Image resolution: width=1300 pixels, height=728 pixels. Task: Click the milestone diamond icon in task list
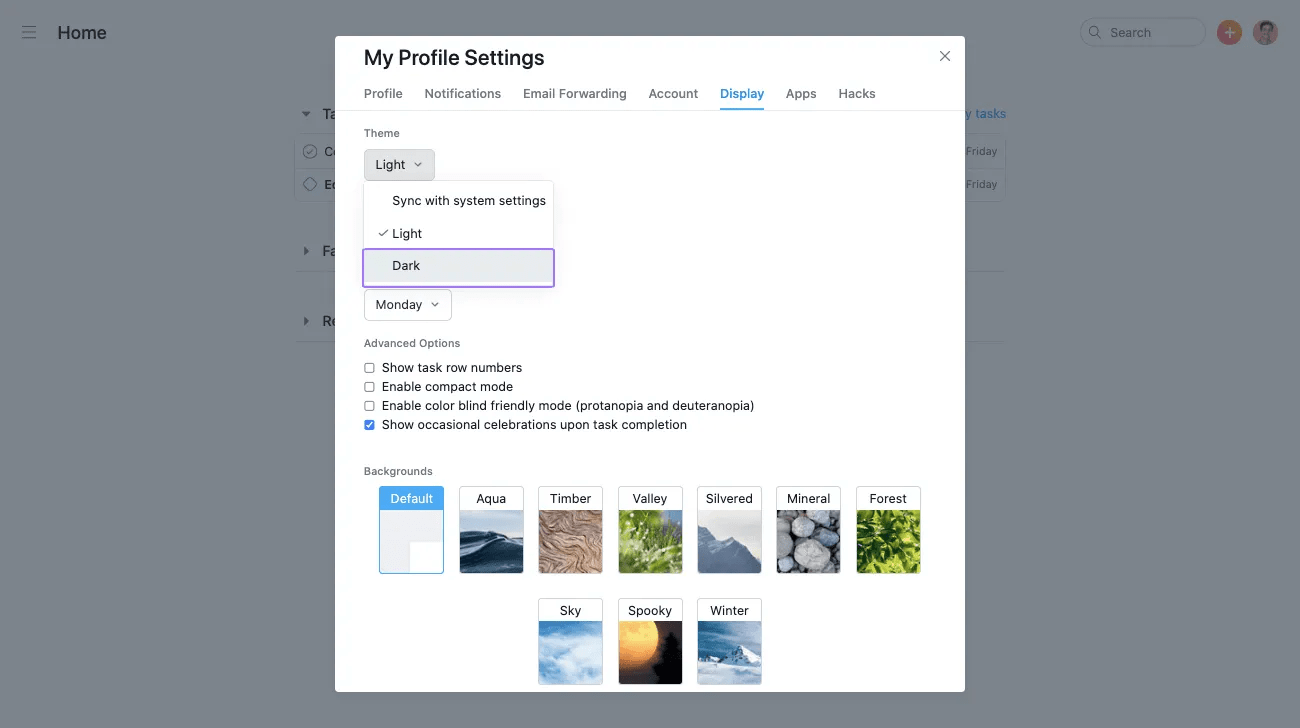click(x=310, y=184)
